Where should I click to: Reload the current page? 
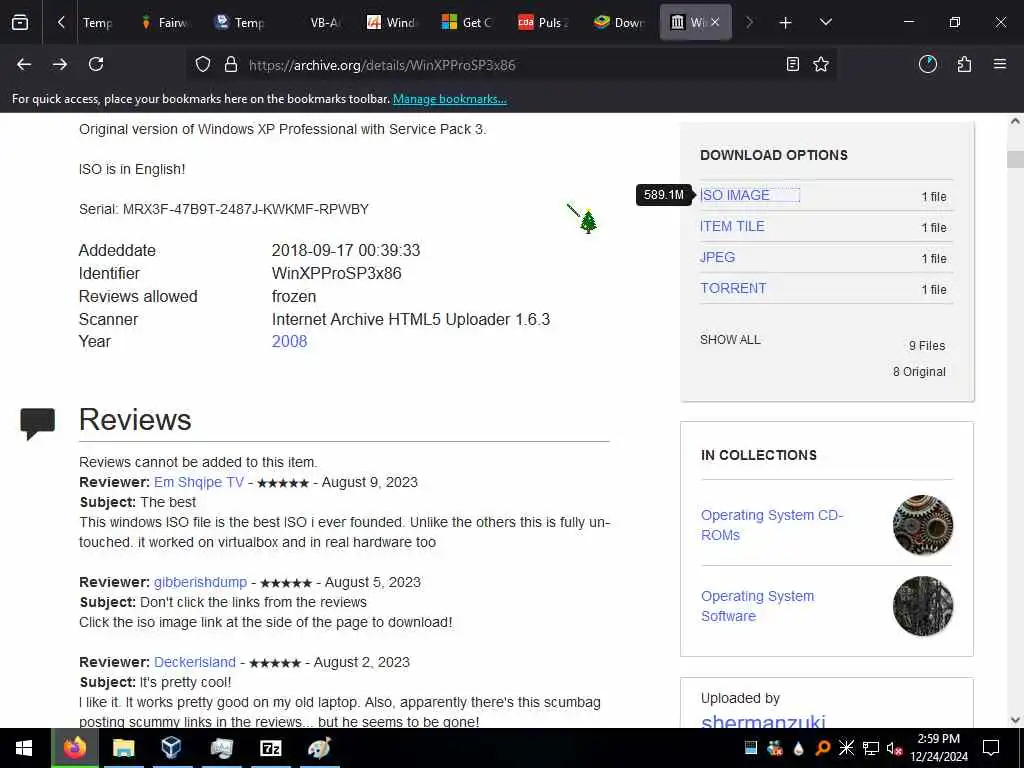[96, 64]
